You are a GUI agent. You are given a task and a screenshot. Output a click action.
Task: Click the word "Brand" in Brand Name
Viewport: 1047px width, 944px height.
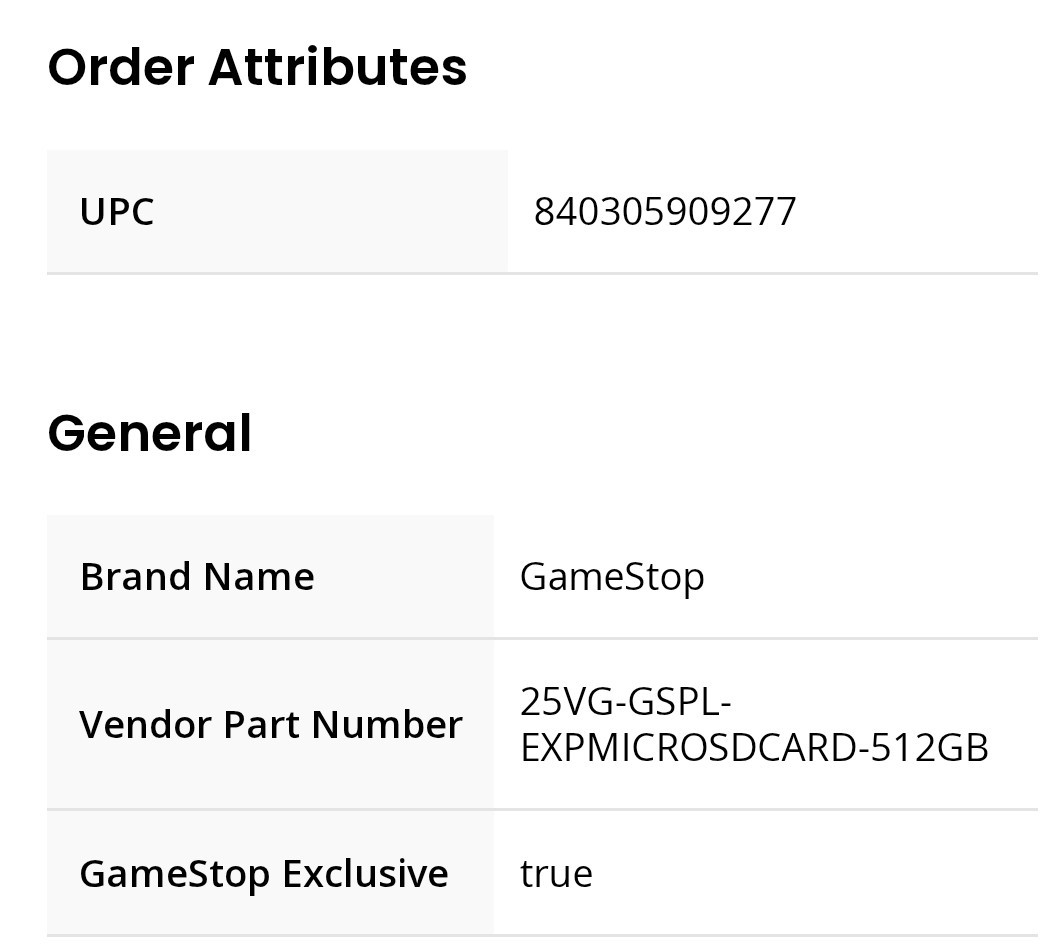tap(136, 577)
